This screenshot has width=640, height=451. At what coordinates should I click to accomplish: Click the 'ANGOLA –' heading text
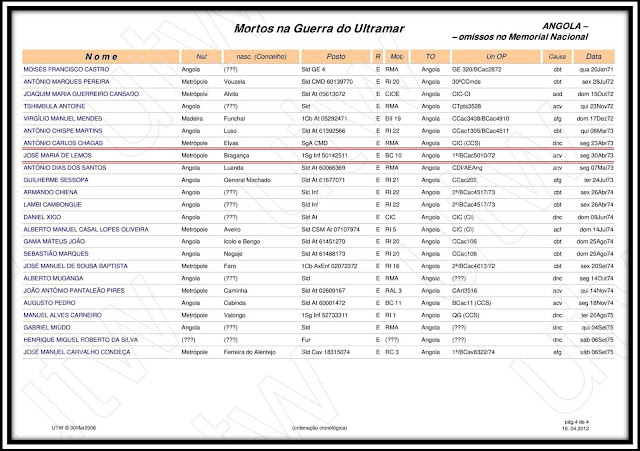pyautogui.click(x=565, y=26)
